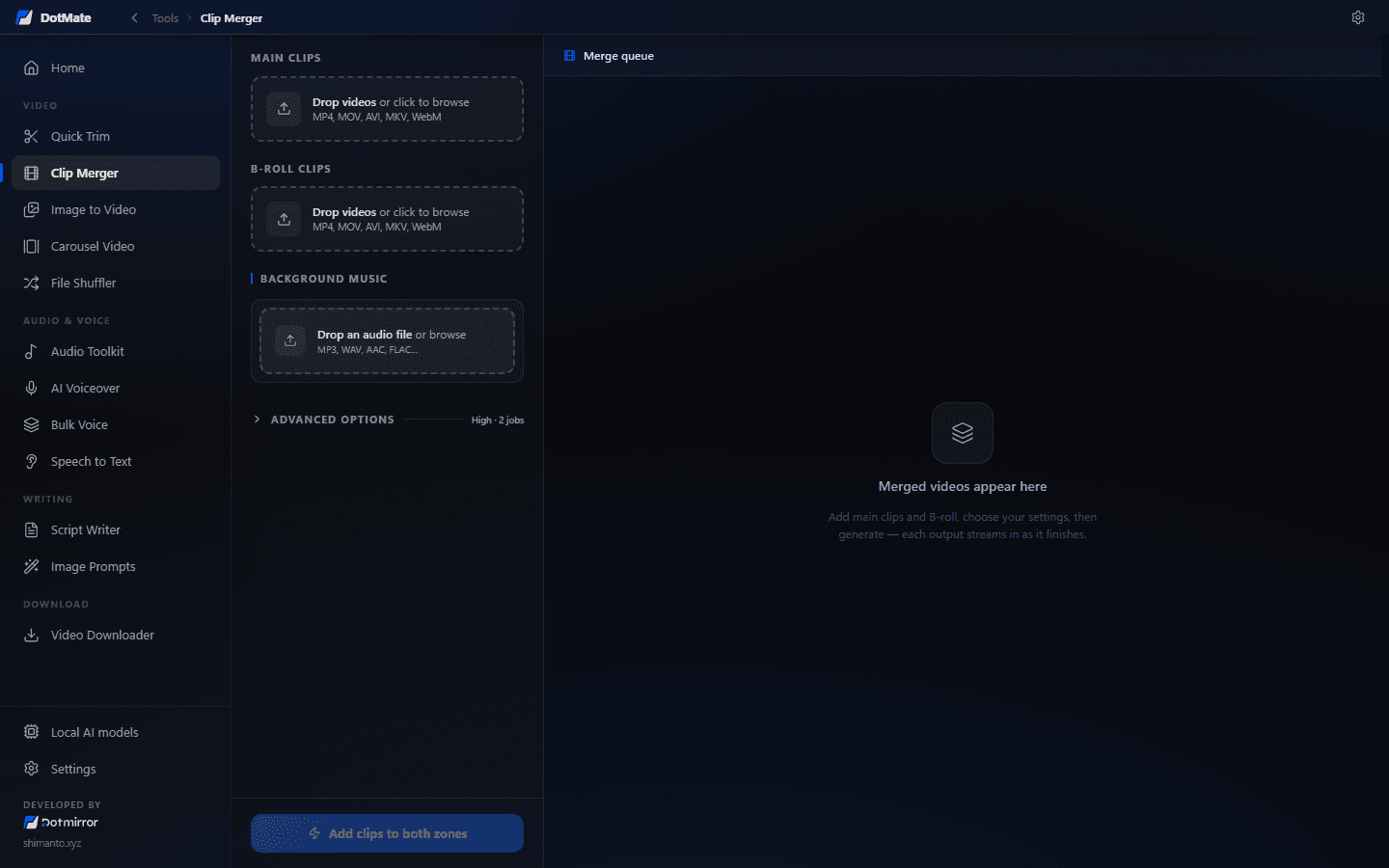This screenshot has height=868, width=1389.
Task: Open Bulk Voice layers icon
Action: click(31, 425)
